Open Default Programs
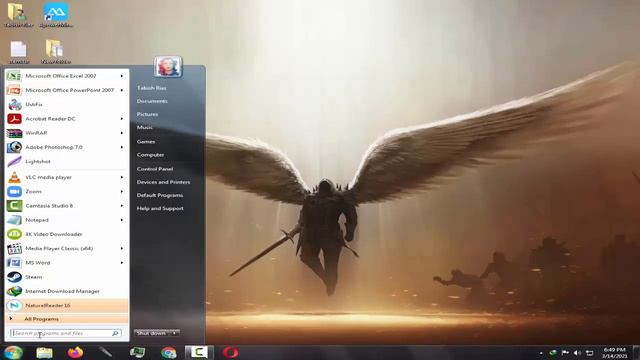This screenshot has height=360, width=640. coord(160,195)
